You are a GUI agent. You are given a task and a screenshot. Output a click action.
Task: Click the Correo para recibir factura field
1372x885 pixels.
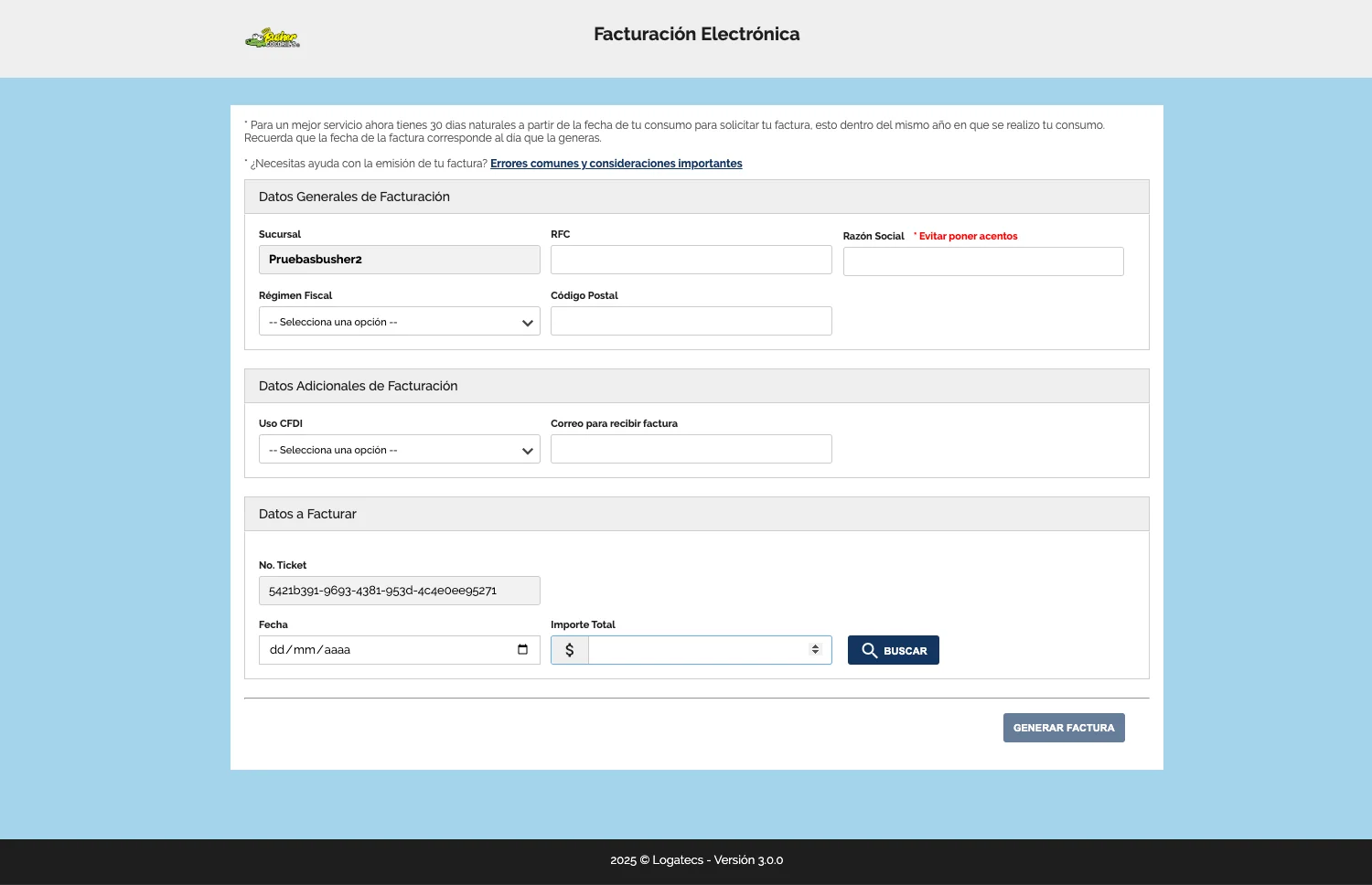tap(691, 449)
